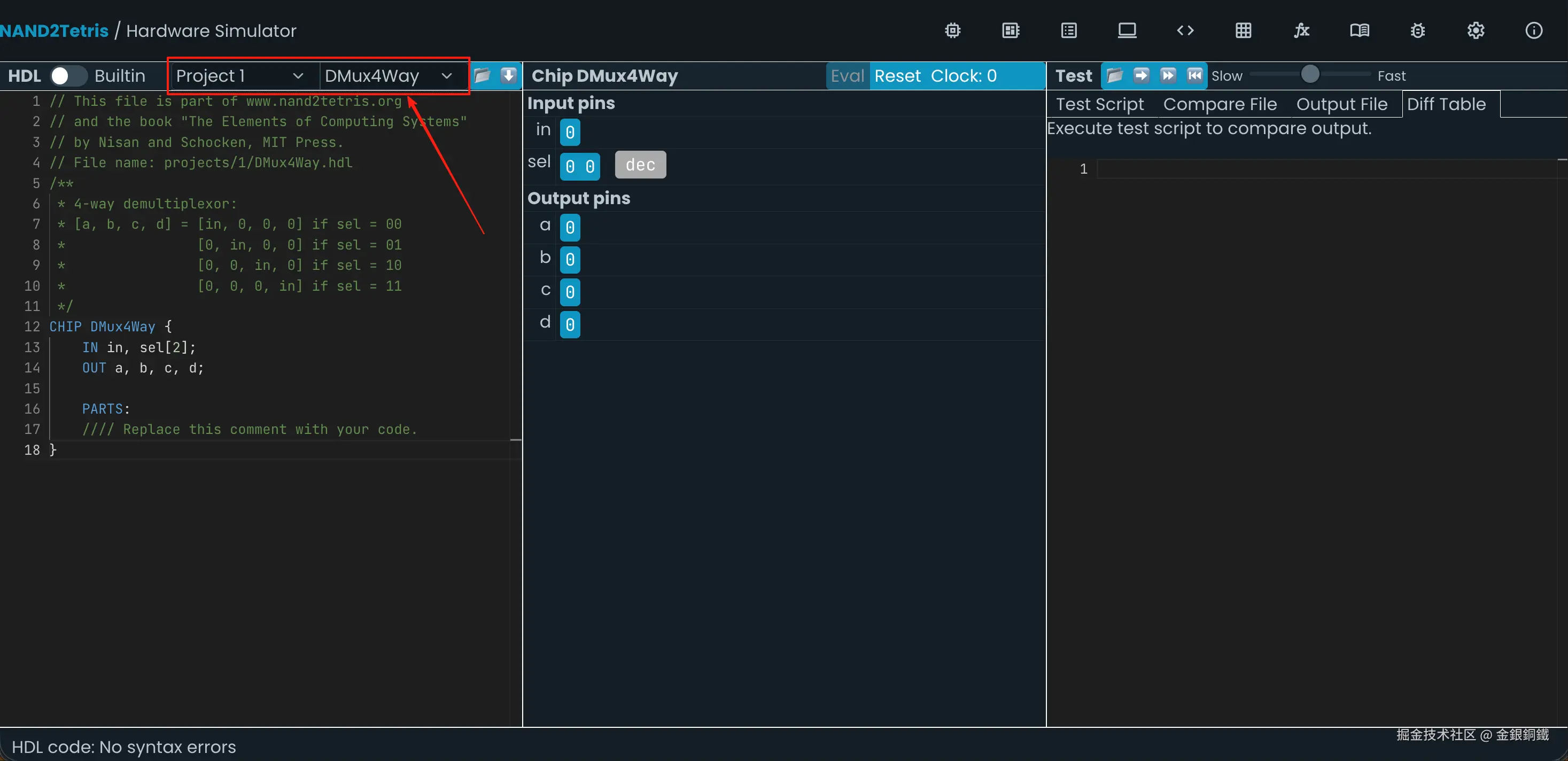Image resolution: width=1568 pixels, height=761 pixels.
Task: Click the Slow/Fast speed slider handle
Action: point(1310,75)
